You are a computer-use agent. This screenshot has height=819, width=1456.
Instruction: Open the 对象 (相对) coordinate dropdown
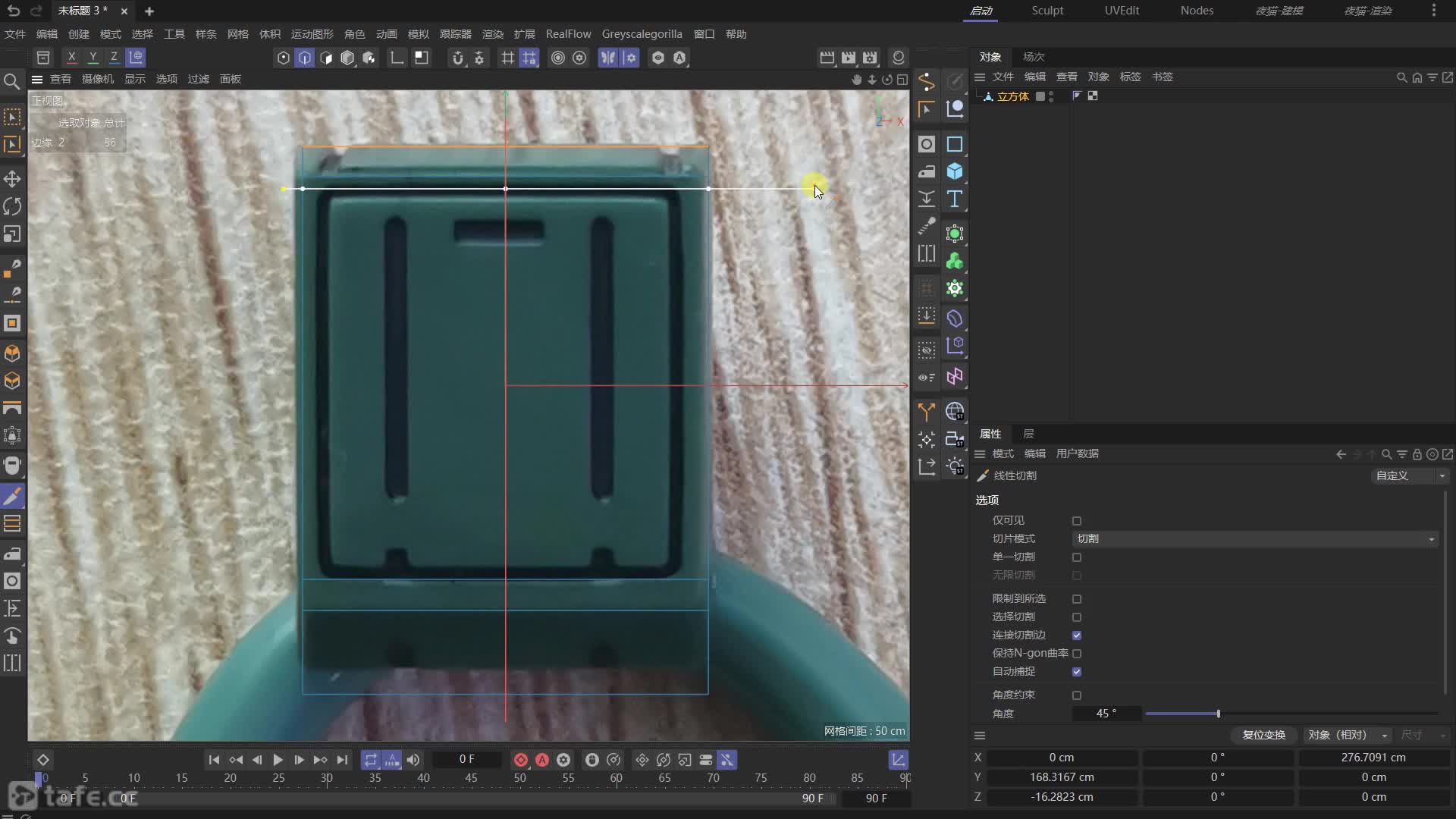click(x=1348, y=735)
